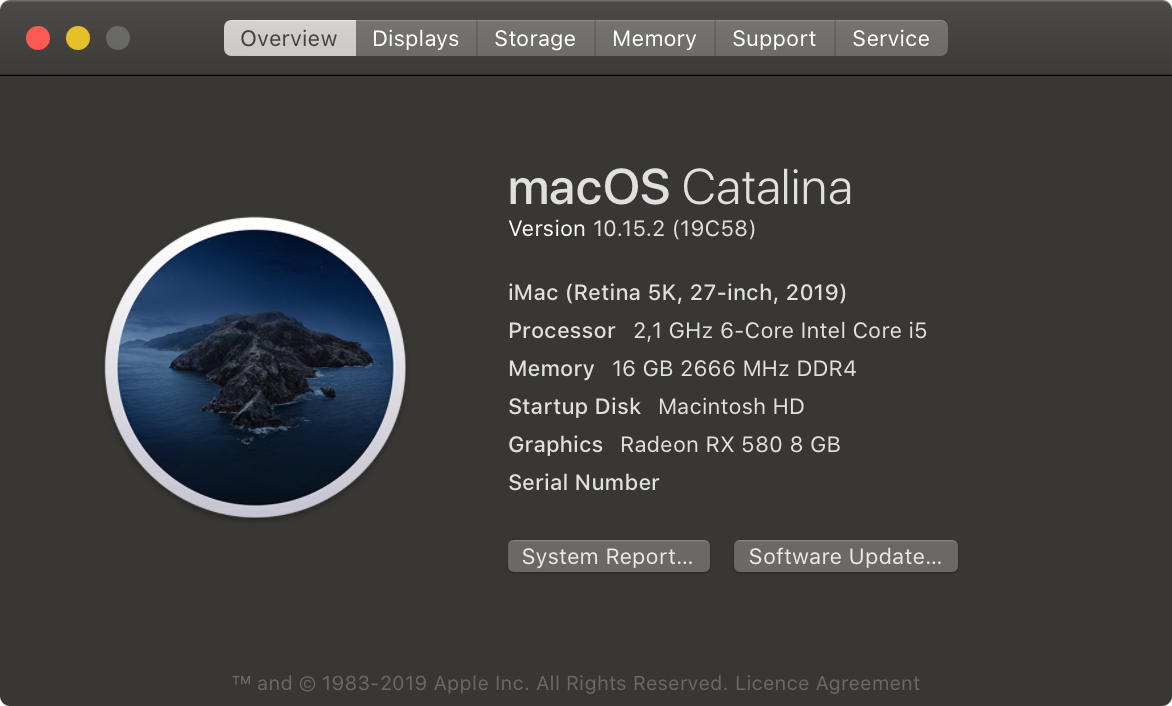Image resolution: width=1172 pixels, height=706 pixels.
Task: Select the Memory tab
Action: tap(654, 38)
